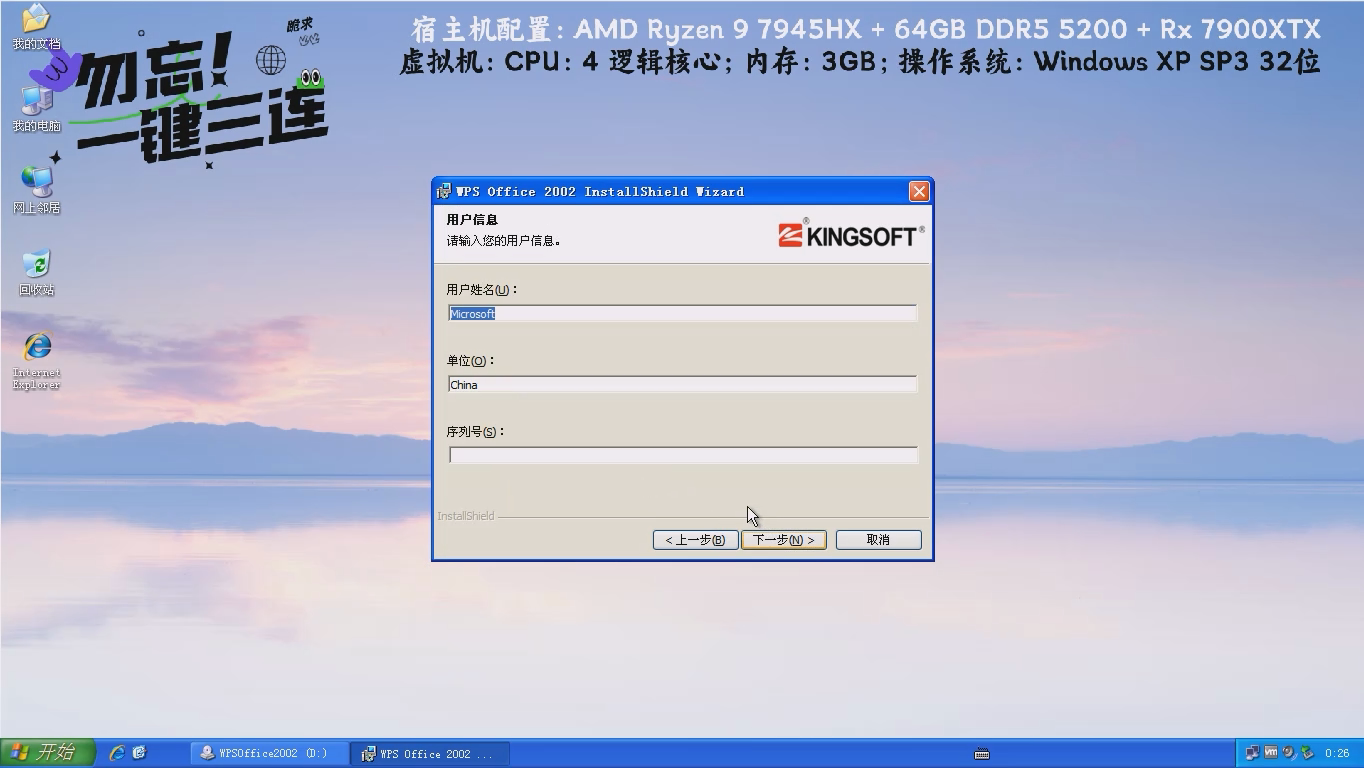Image resolution: width=1364 pixels, height=768 pixels.
Task: Click the network connection tray icon
Action: [1252, 753]
